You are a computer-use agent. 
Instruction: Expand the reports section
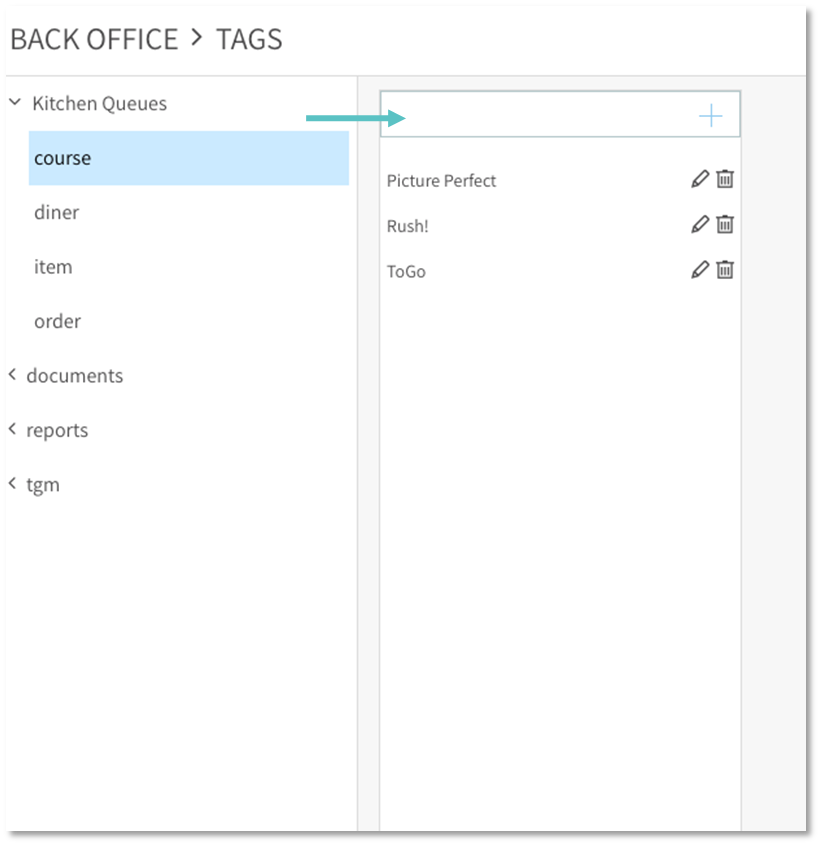(13, 429)
